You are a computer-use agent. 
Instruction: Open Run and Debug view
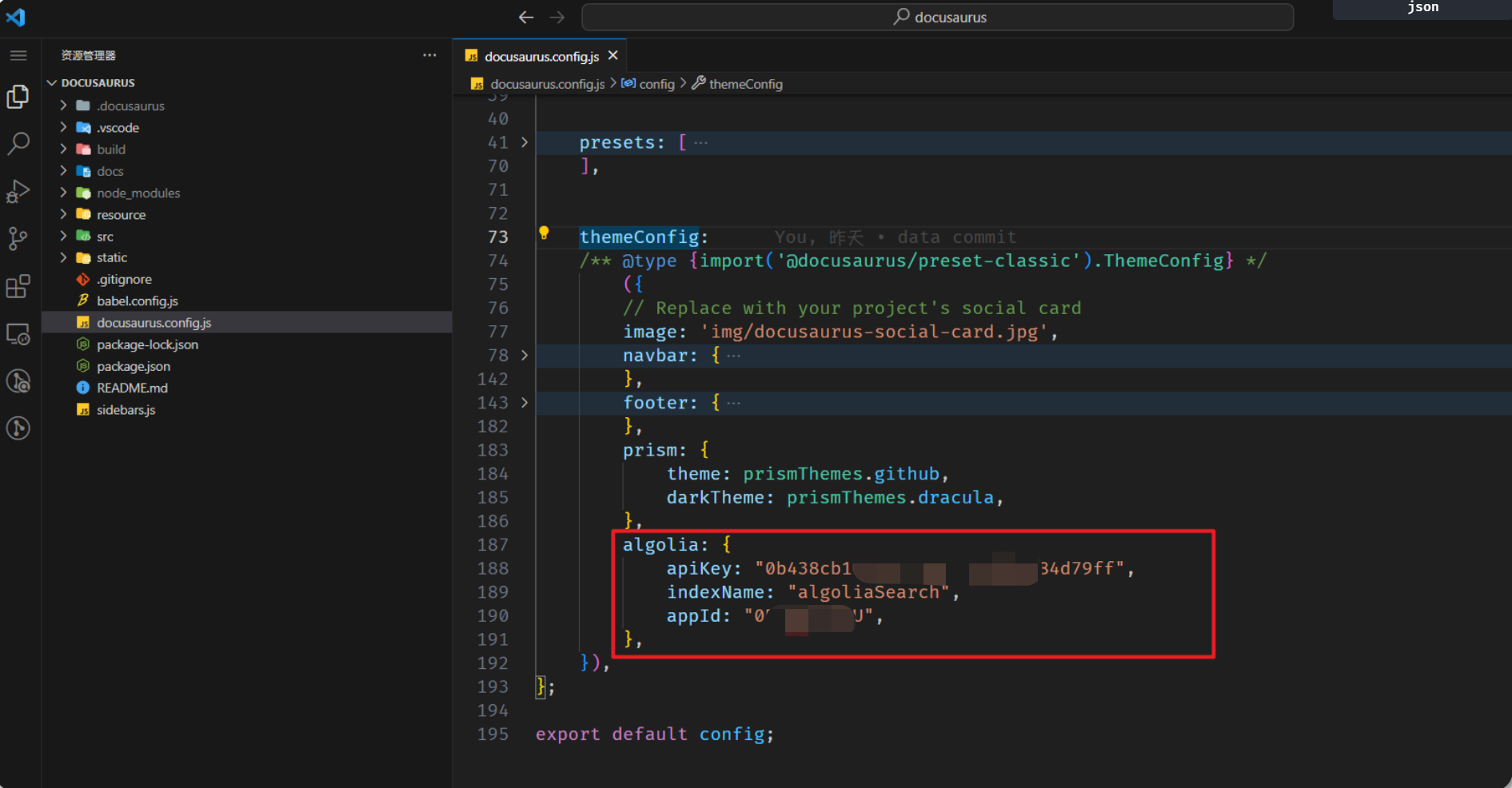18,191
